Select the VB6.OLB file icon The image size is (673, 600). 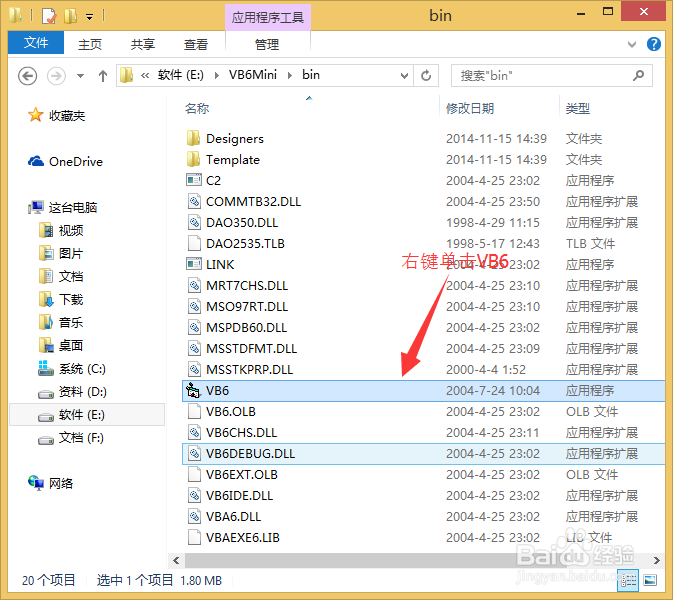(x=194, y=412)
